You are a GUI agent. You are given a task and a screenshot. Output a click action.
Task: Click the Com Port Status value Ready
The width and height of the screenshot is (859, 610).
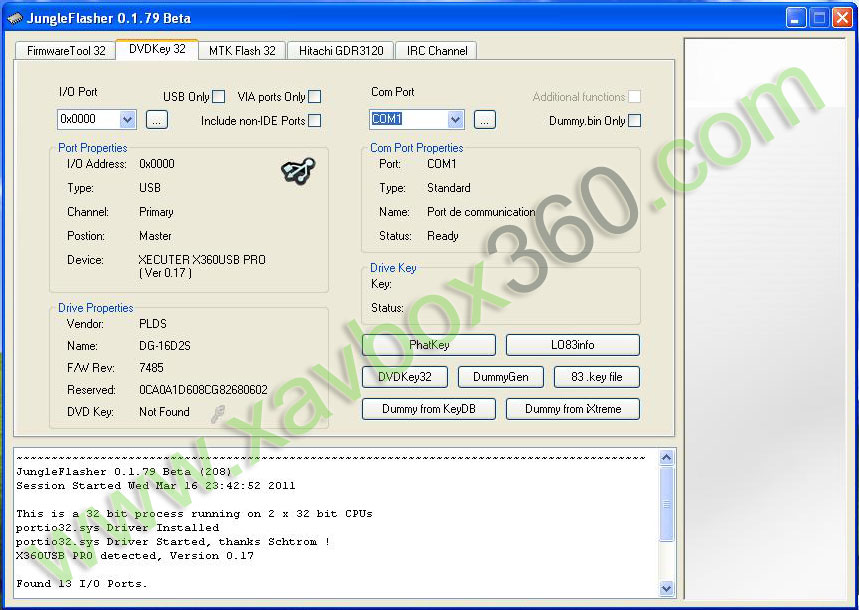tap(443, 236)
